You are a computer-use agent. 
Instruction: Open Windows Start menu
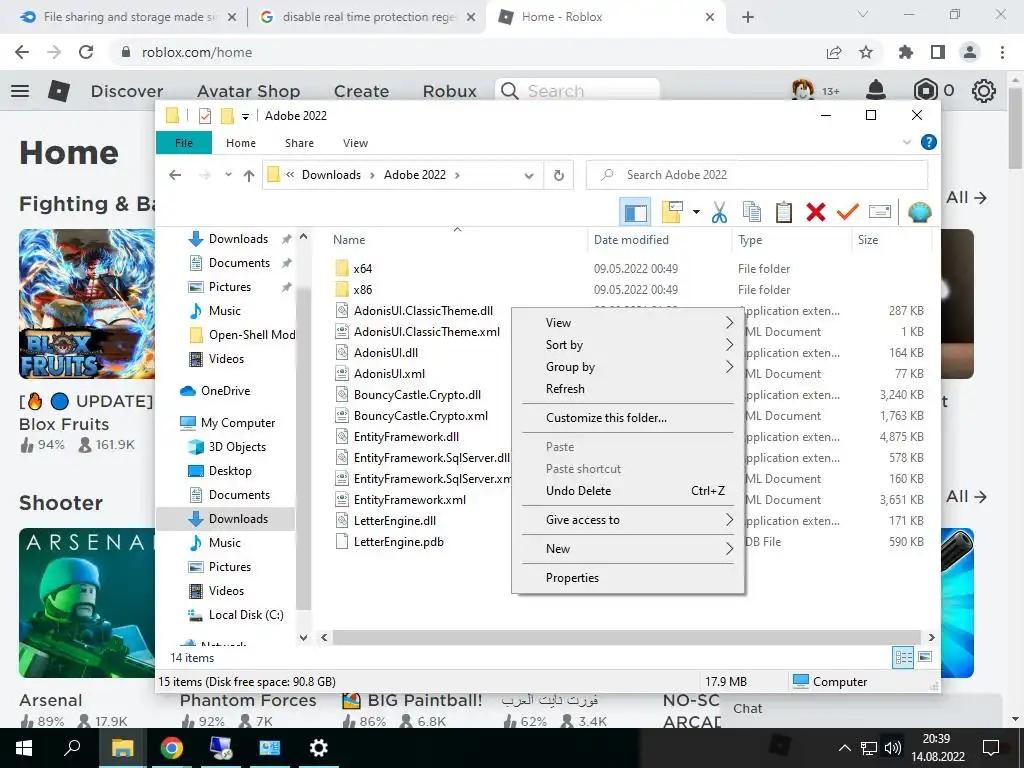point(24,748)
